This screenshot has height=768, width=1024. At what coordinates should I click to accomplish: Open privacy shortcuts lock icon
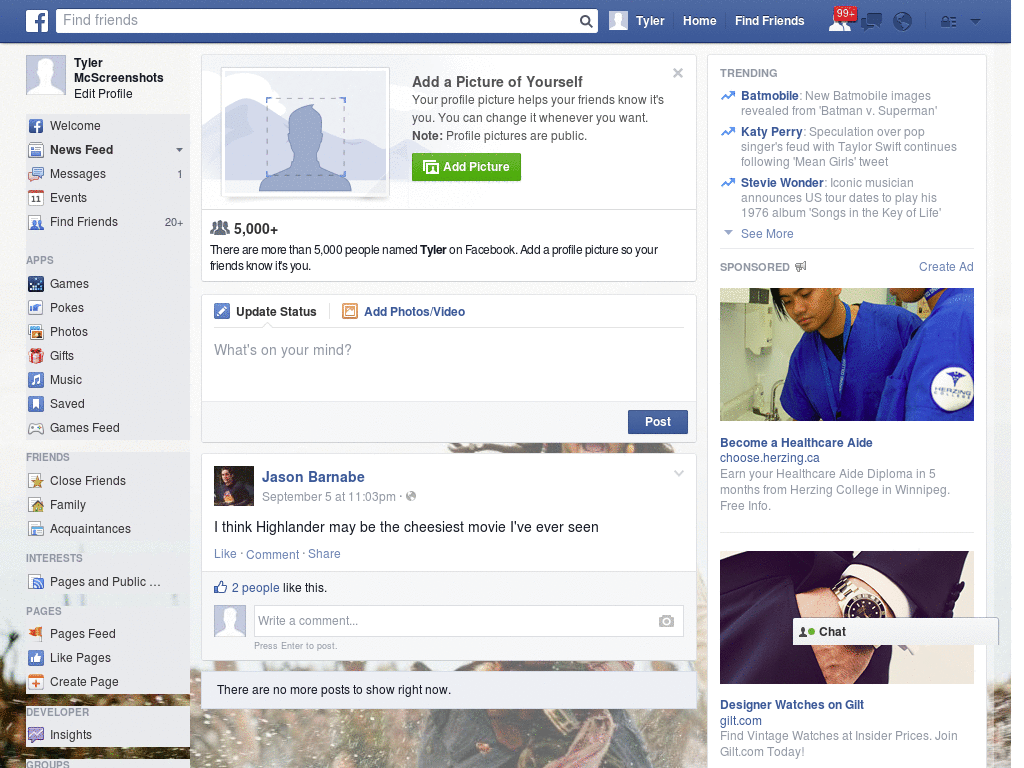tap(948, 22)
